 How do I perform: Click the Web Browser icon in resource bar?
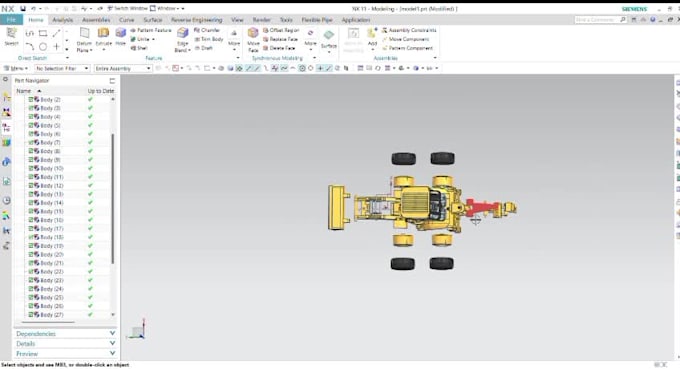(7, 181)
